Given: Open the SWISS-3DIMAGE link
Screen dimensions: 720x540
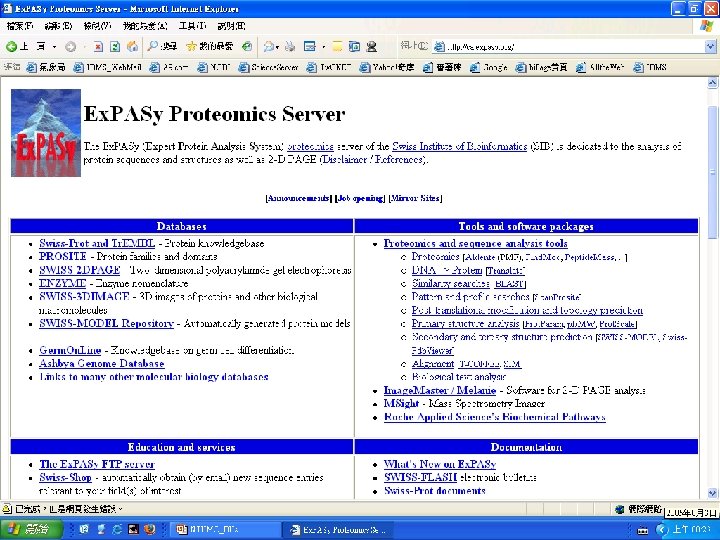Looking at the screenshot, I should coord(84,297).
